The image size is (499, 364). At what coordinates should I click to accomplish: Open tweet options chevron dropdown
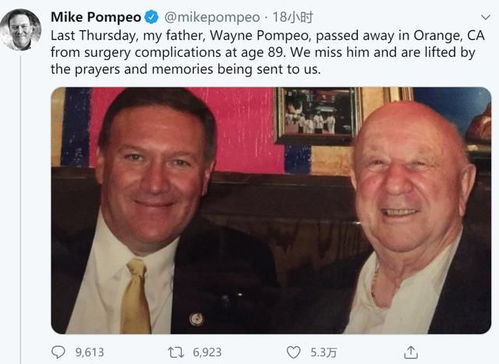[x=486, y=17]
